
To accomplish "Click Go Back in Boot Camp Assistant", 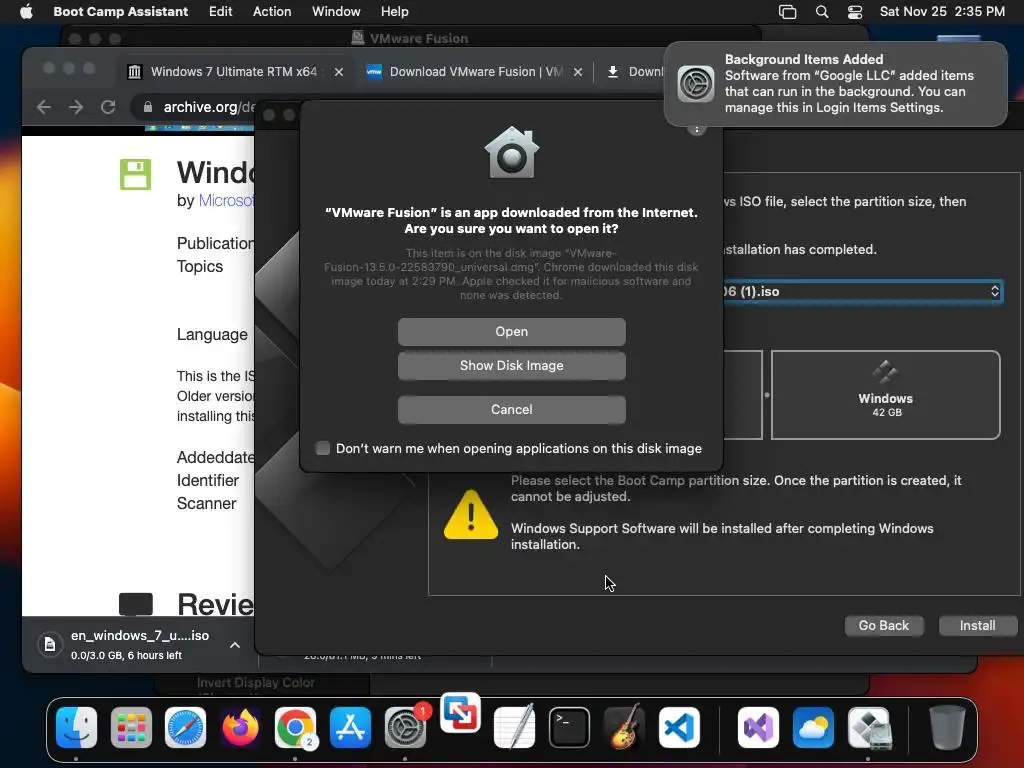I will coord(884,626).
